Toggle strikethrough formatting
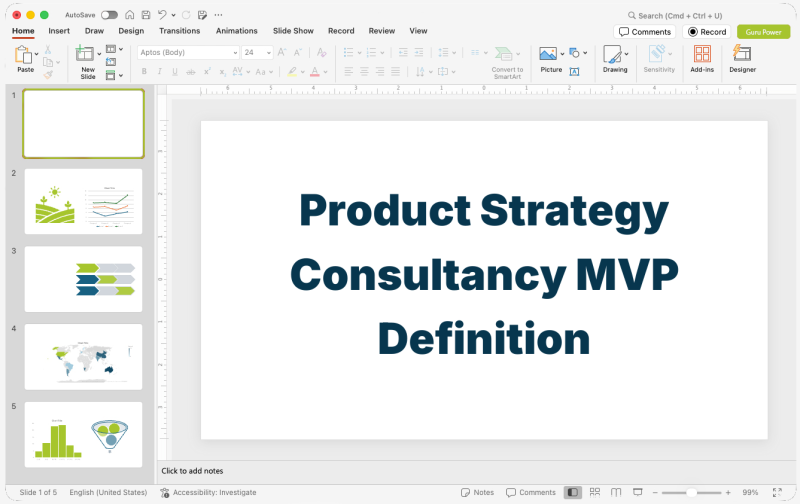 [191, 72]
